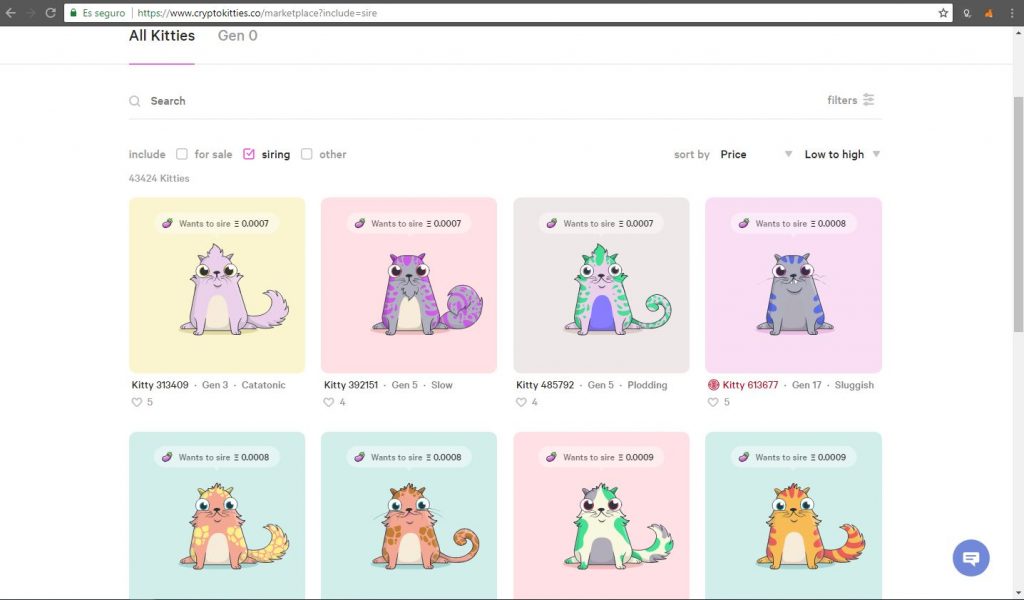Like Kitty 313409 with heart icon
Image resolution: width=1024 pixels, height=600 pixels.
[136, 402]
